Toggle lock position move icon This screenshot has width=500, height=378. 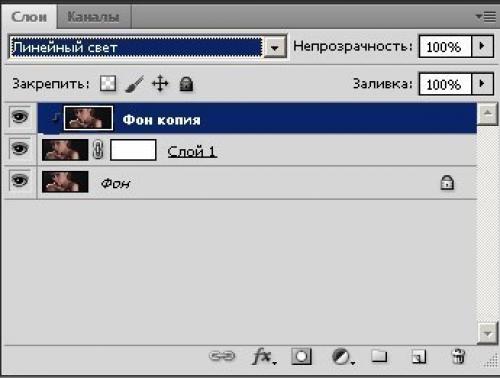[x=160, y=83]
